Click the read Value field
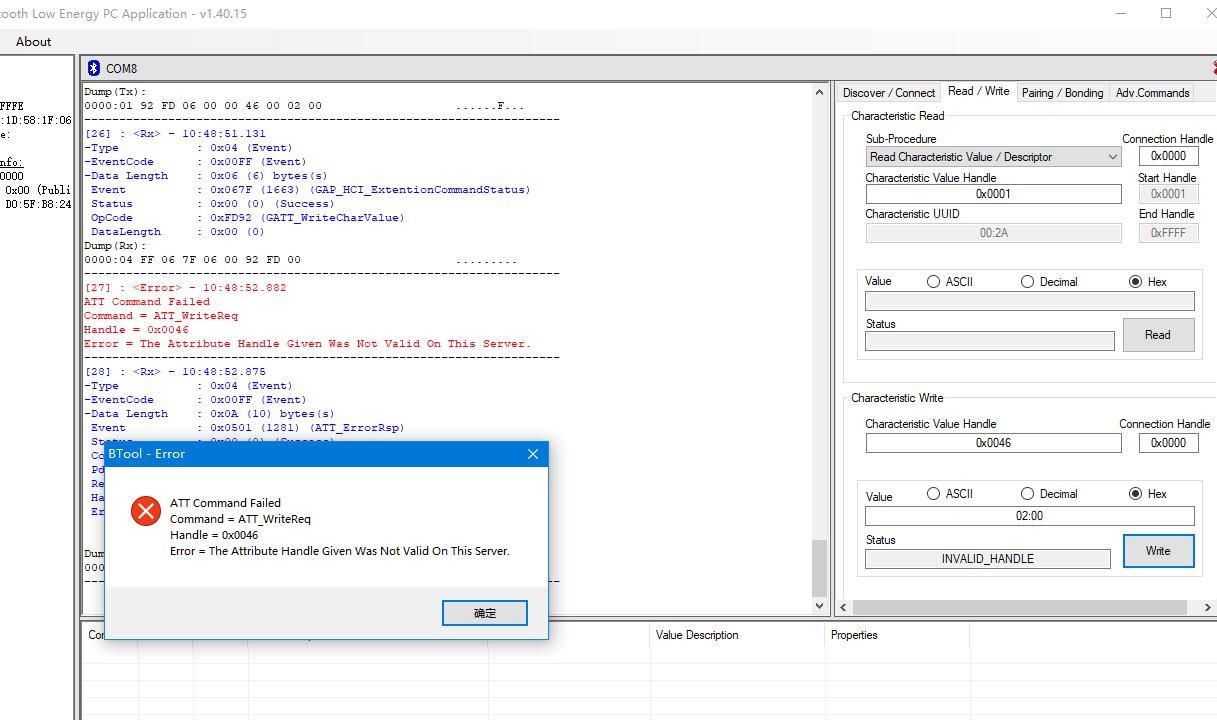 [x=1029, y=301]
